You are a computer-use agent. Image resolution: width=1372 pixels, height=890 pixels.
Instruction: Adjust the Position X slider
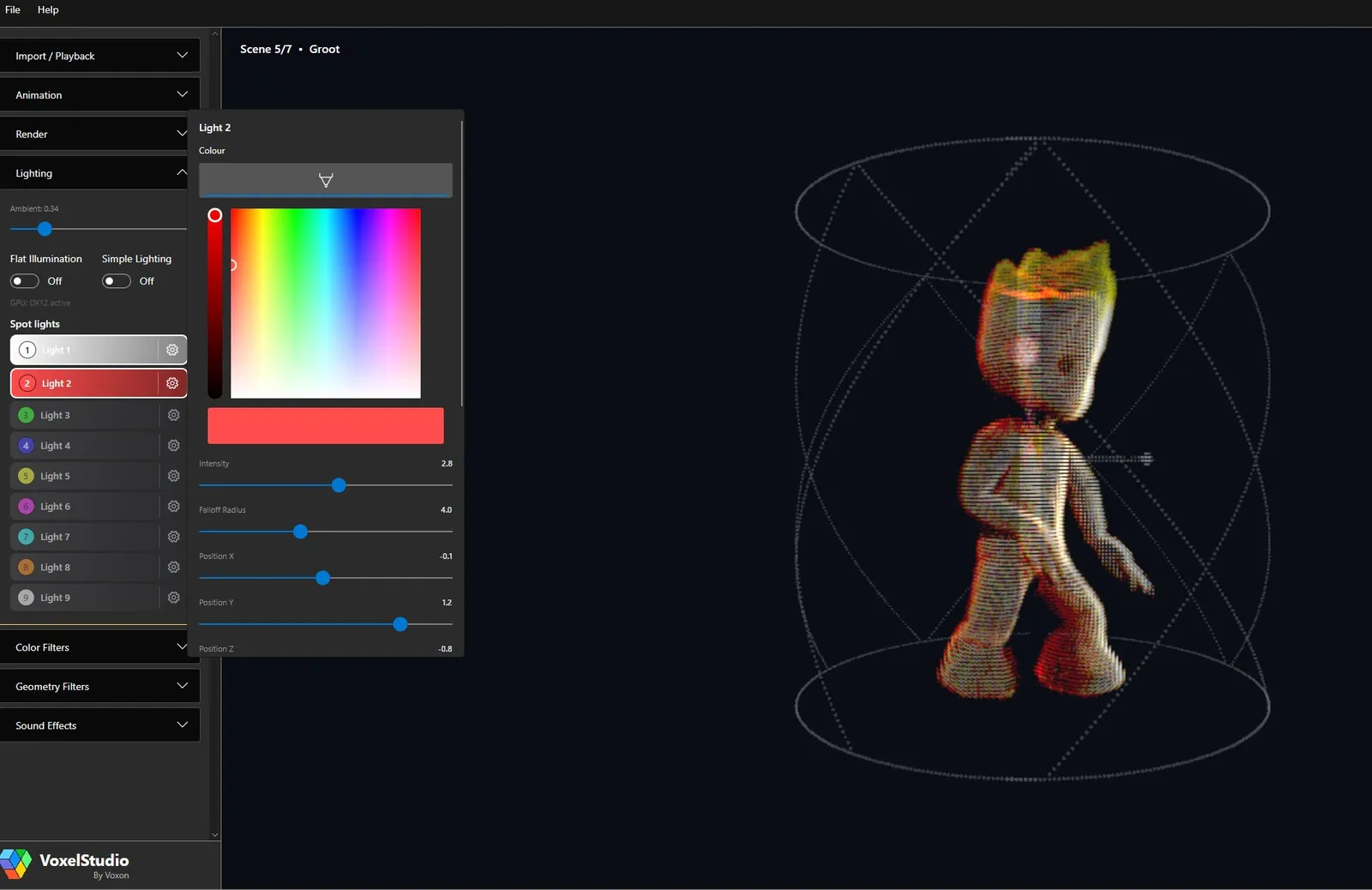pos(322,578)
